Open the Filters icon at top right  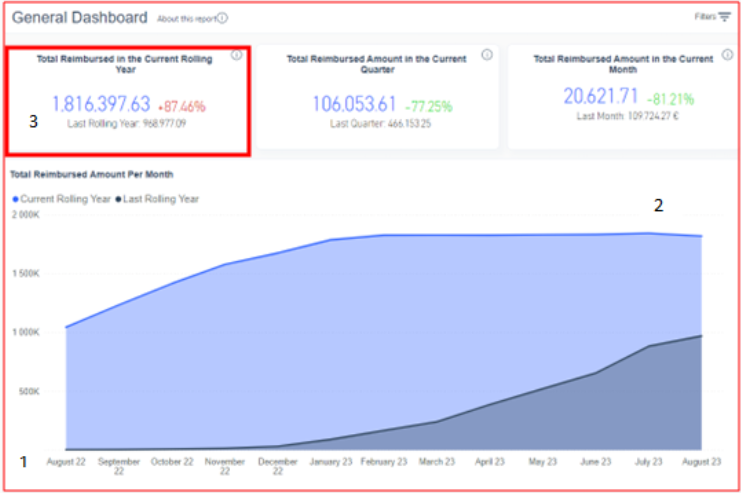tap(725, 17)
